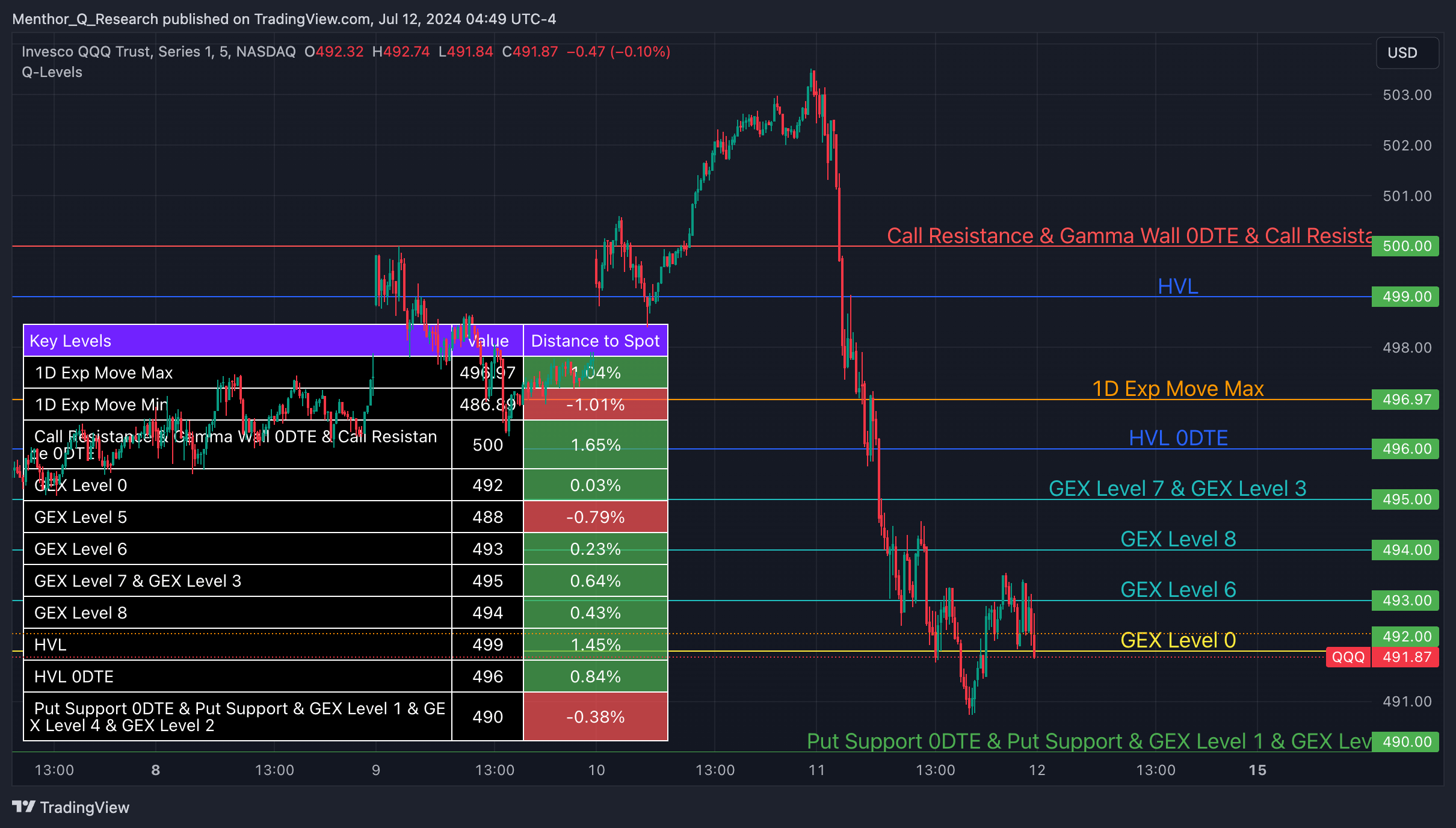
Task: Click the 490.00 green price axis label
Action: (1405, 742)
